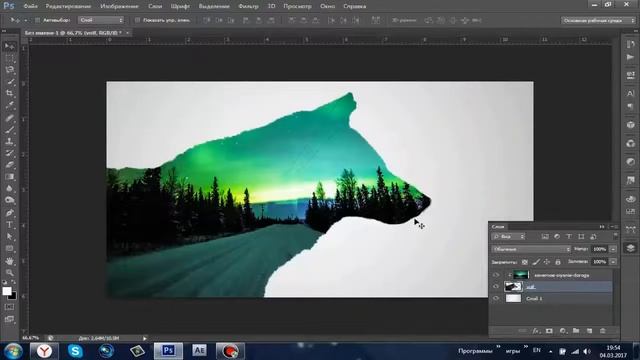640x360 pixels.
Task: Toggle lock transparent pixels
Action: coord(525,262)
